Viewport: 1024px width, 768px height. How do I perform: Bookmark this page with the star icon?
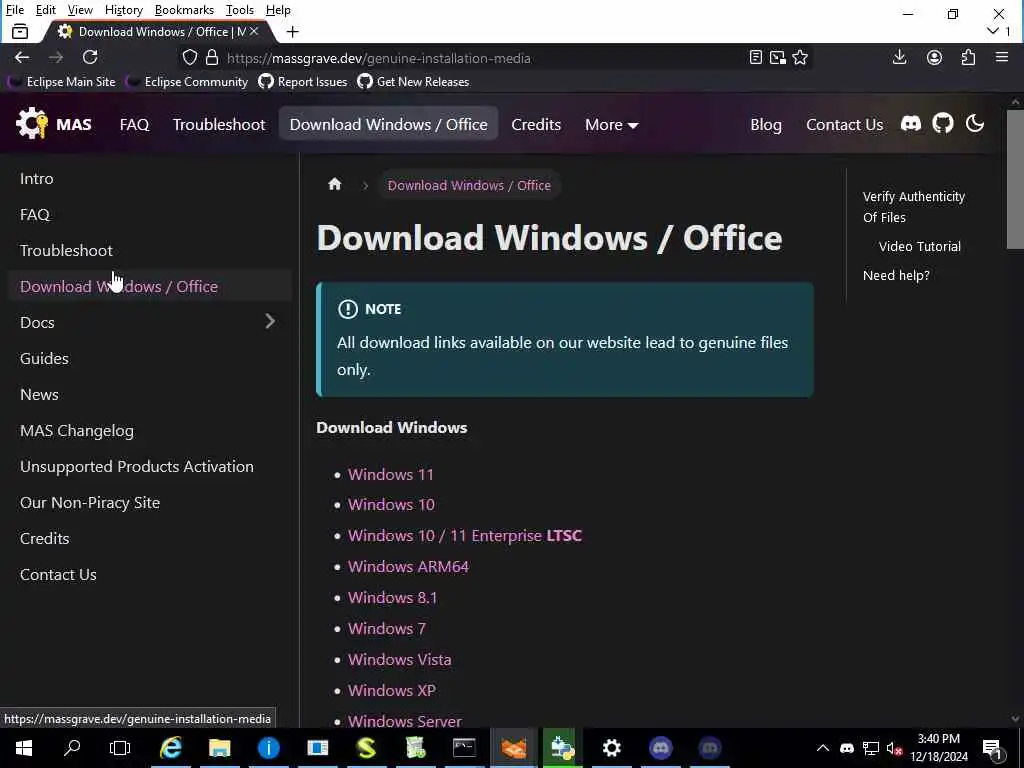(x=800, y=57)
